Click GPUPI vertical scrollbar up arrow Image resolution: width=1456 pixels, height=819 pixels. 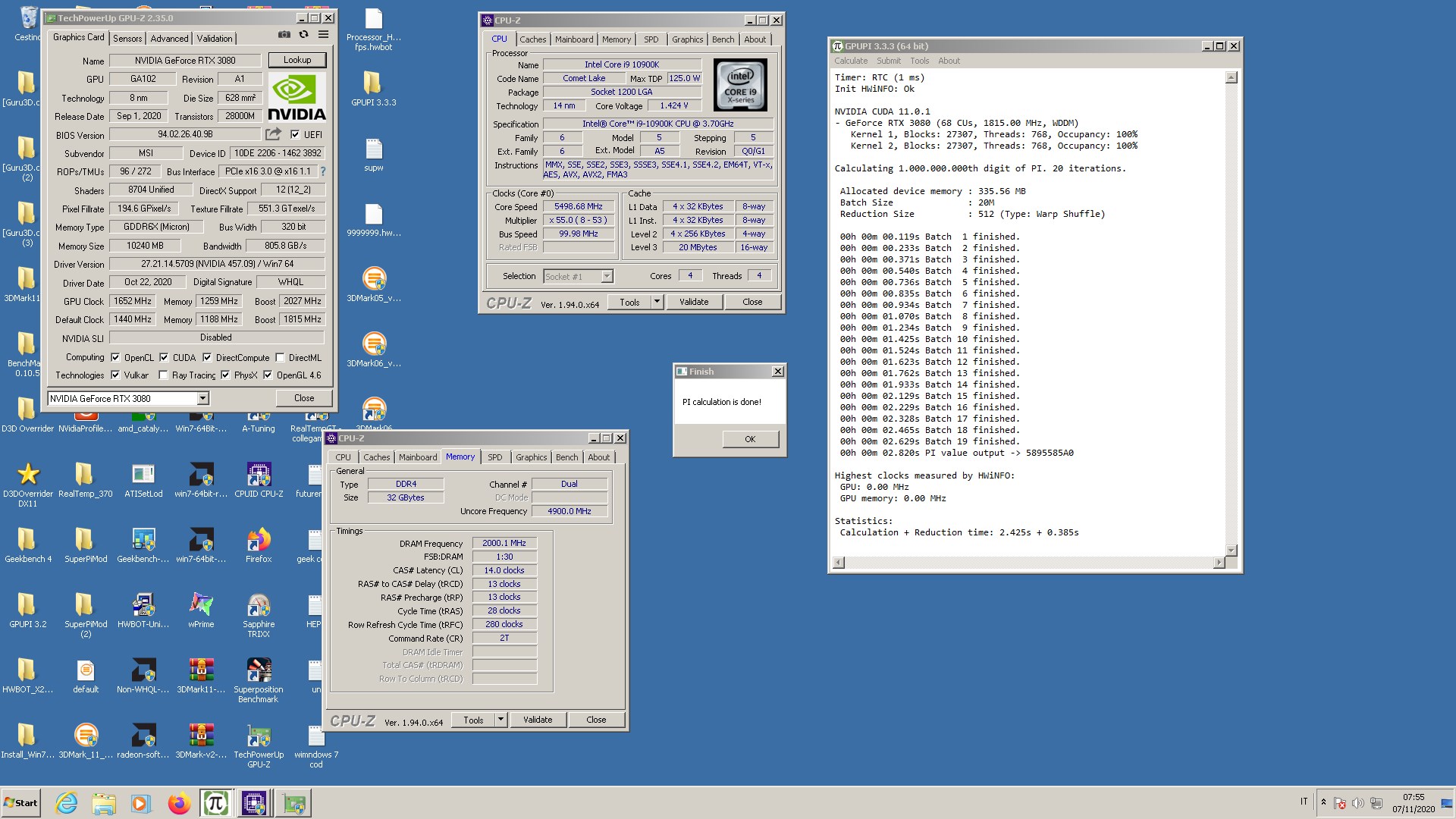click(x=1232, y=77)
